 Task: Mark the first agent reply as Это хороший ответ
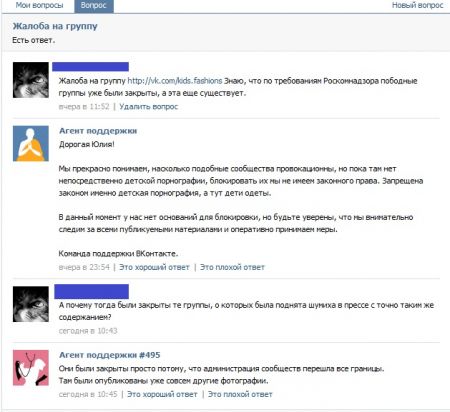154,267
